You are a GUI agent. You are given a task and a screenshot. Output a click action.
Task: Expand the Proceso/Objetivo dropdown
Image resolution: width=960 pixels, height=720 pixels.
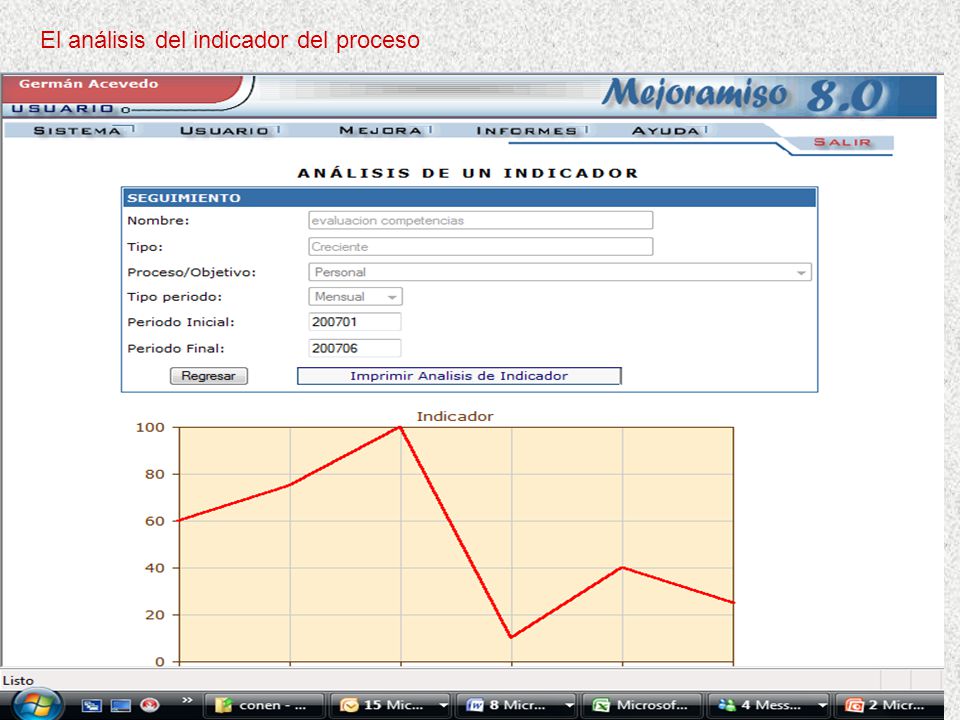(560, 272)
